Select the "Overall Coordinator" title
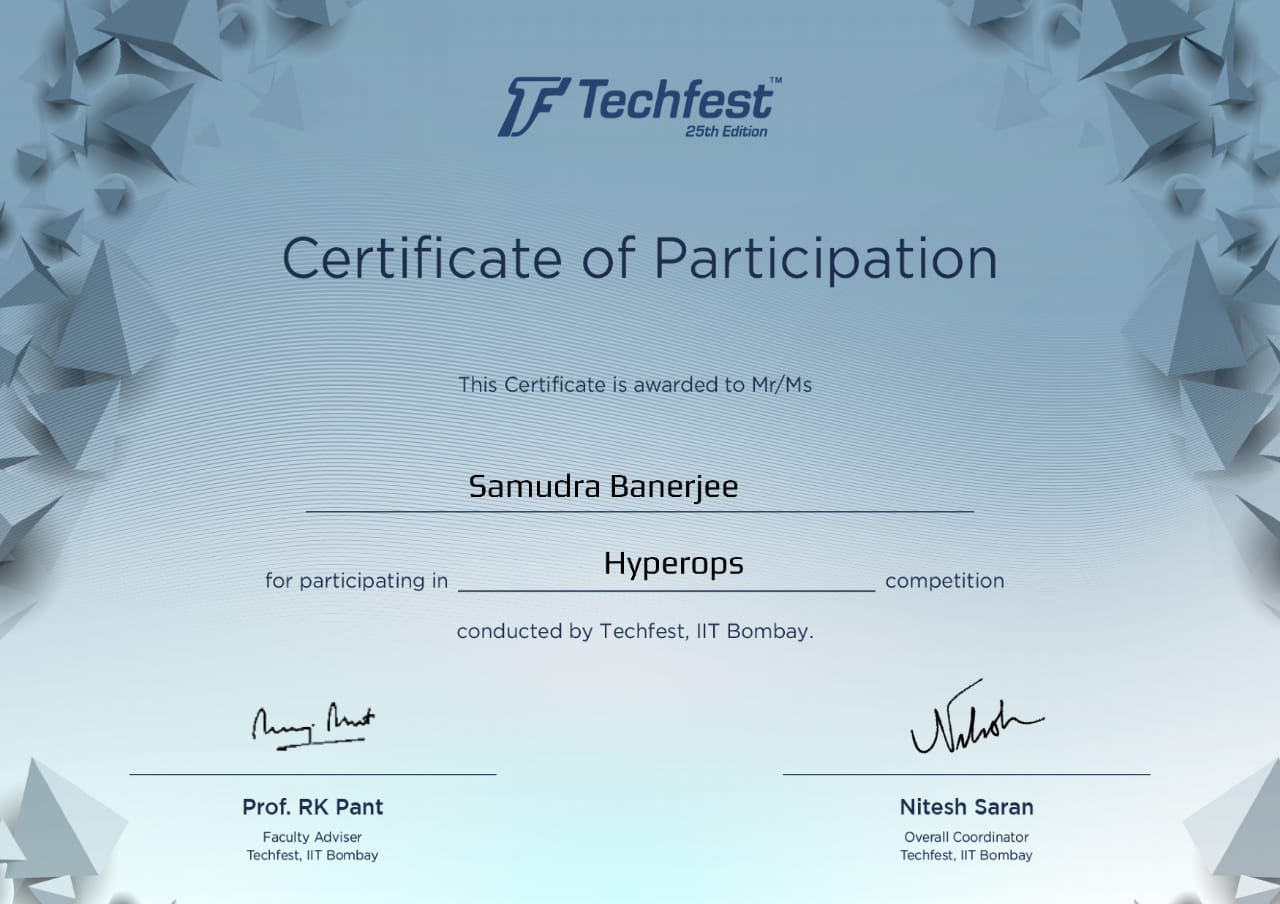Viewport: 1280px width, 904px height. [966, 837]
